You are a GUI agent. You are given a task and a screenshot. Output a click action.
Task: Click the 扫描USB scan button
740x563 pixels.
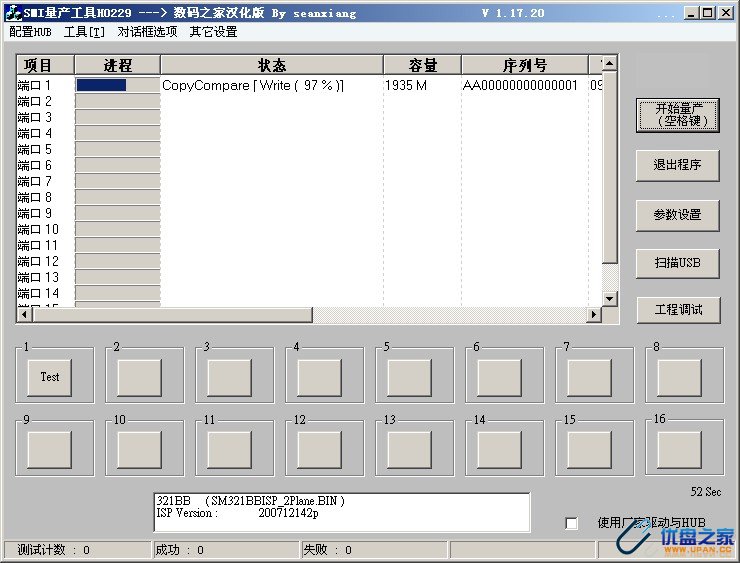click(x=677, y=262)
